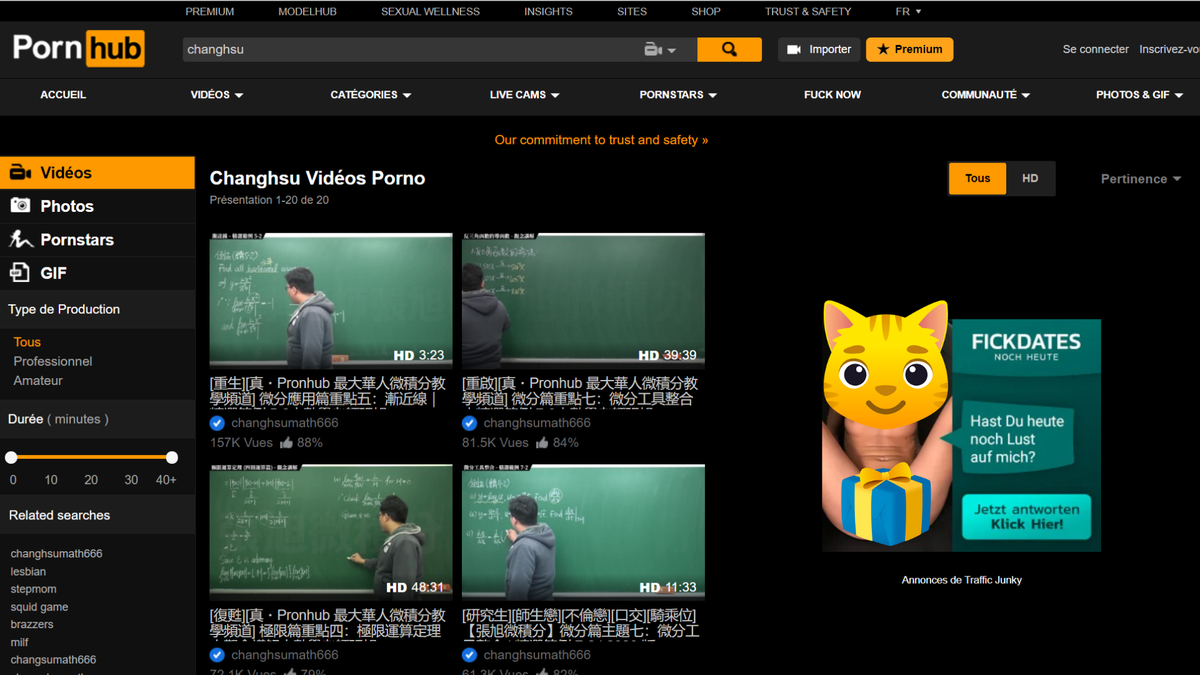Choose Tous under Type de Production
This screenshot has height=675, width=1200.
[27, 342]
